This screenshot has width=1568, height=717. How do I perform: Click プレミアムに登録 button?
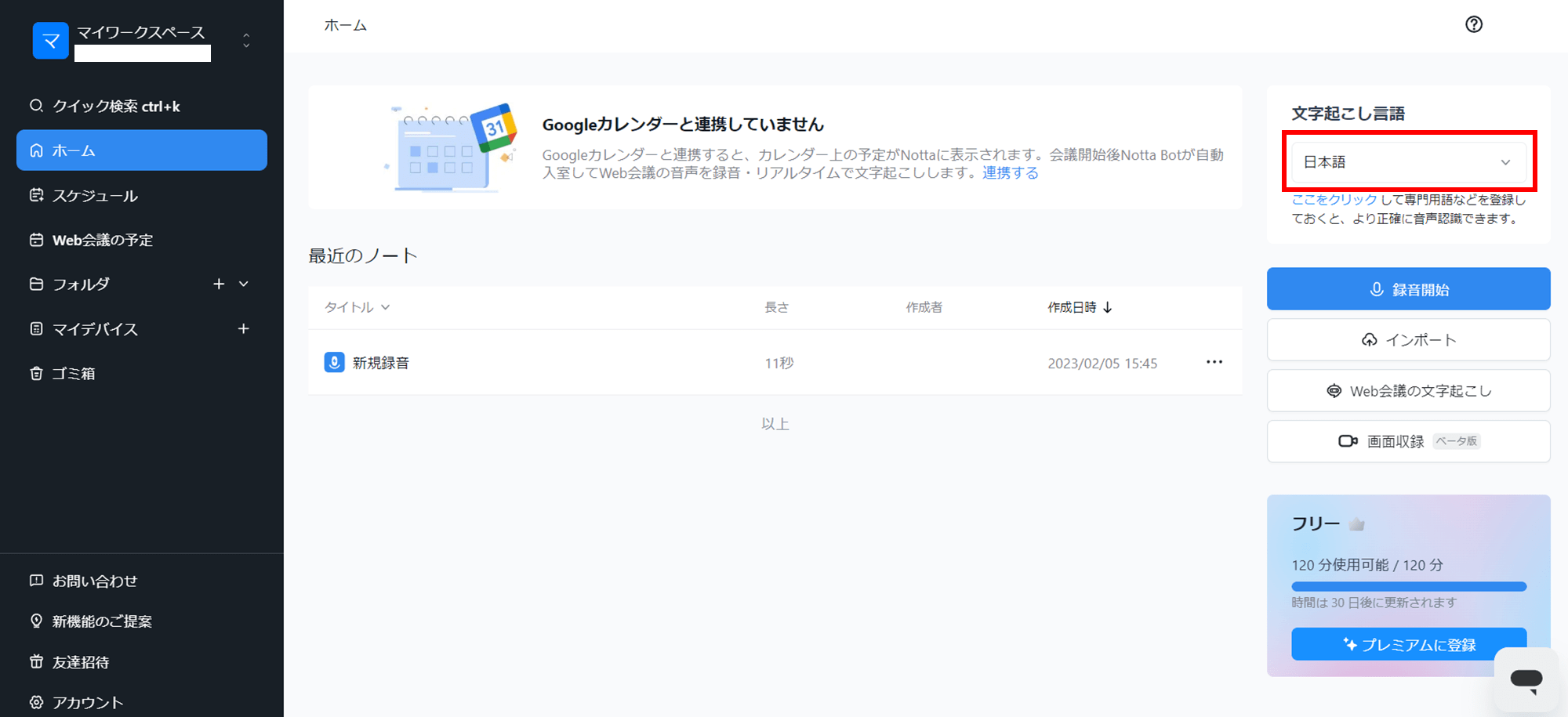pyautogui.click(x=1409, y=645)
